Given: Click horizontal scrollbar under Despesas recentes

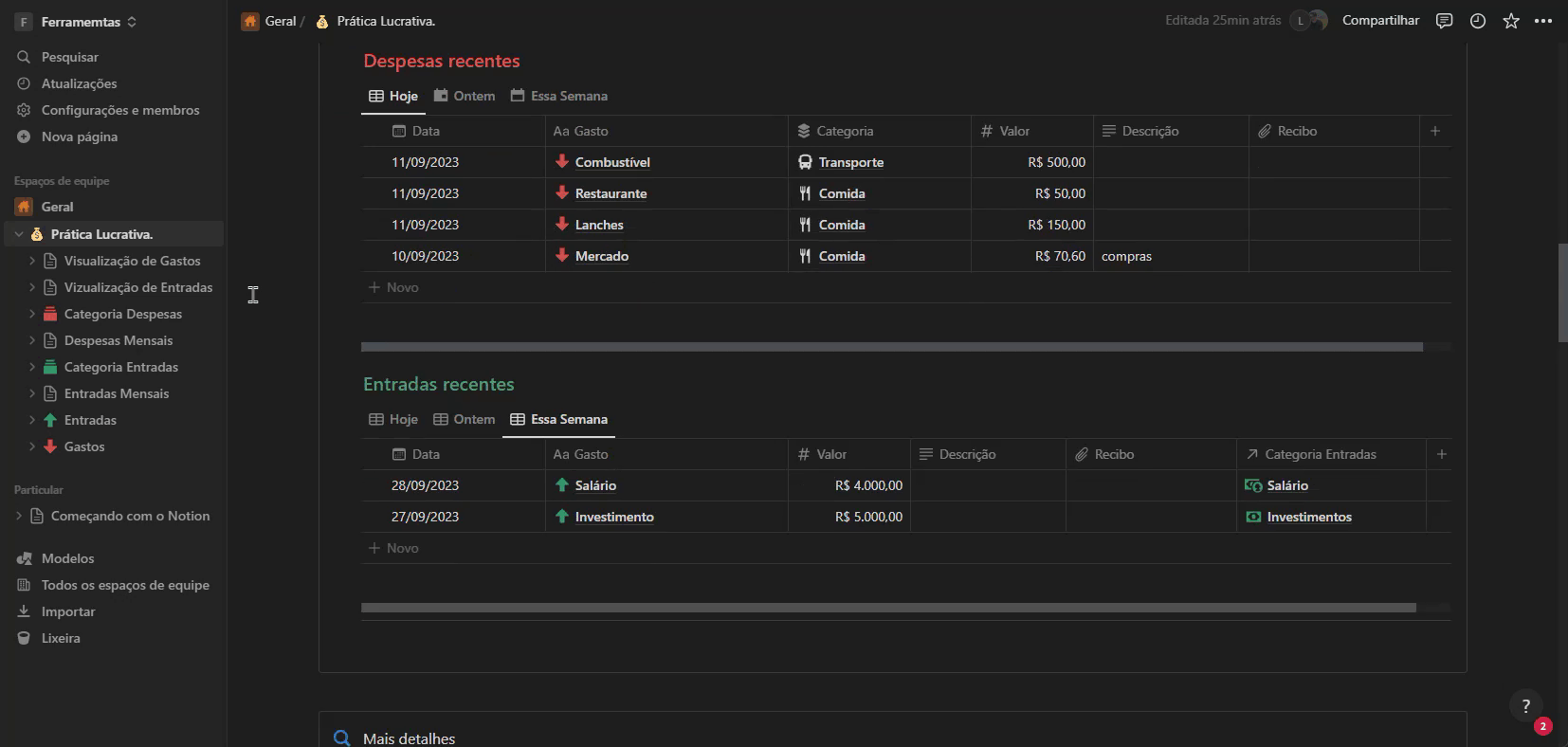Looking at the screenshot, I should [891, 347].
